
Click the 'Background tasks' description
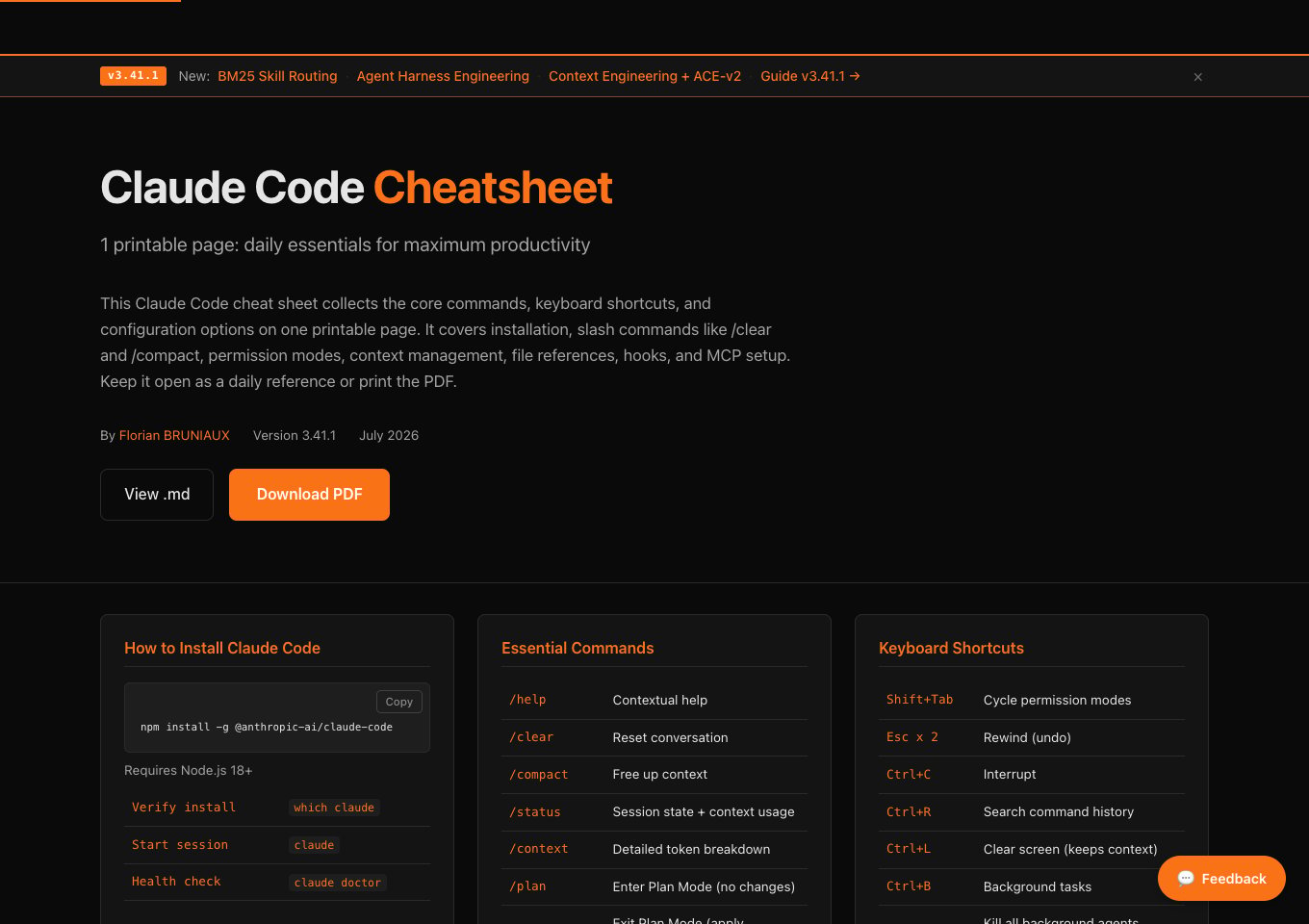[x=1038, y=886]
